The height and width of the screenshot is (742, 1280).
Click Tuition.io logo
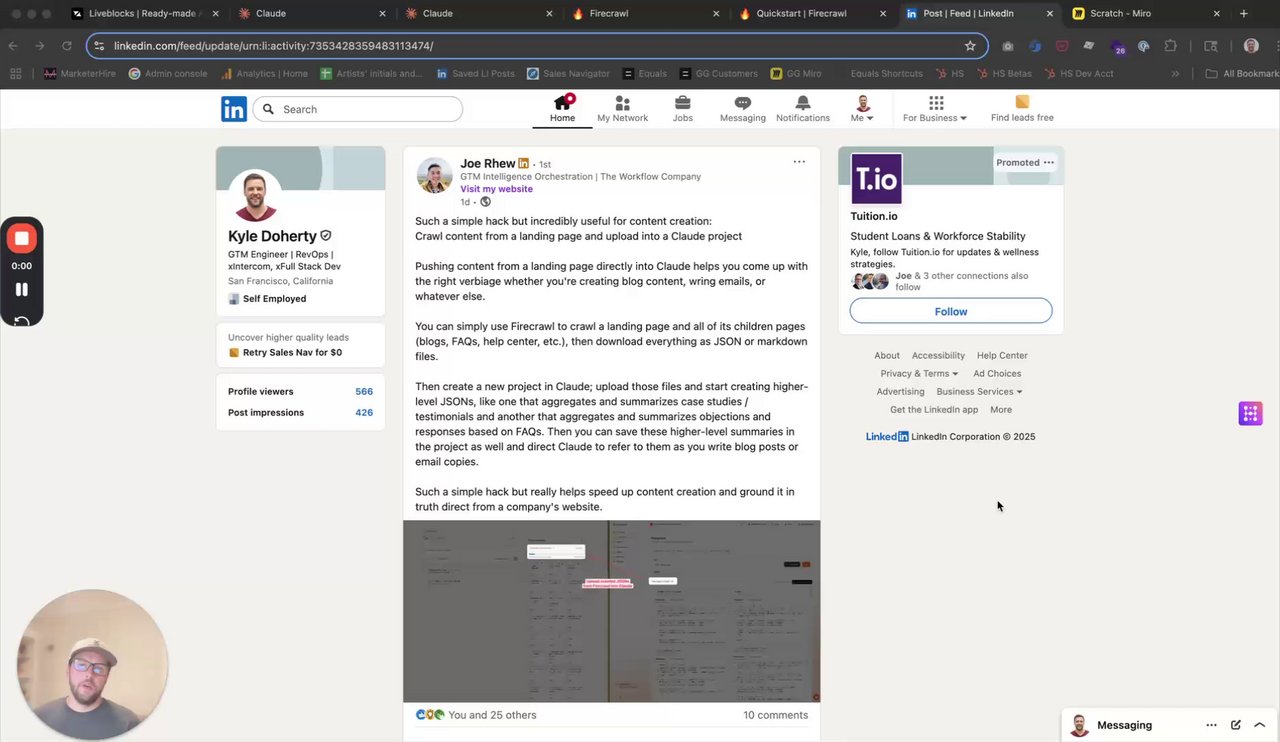[876, 179]
